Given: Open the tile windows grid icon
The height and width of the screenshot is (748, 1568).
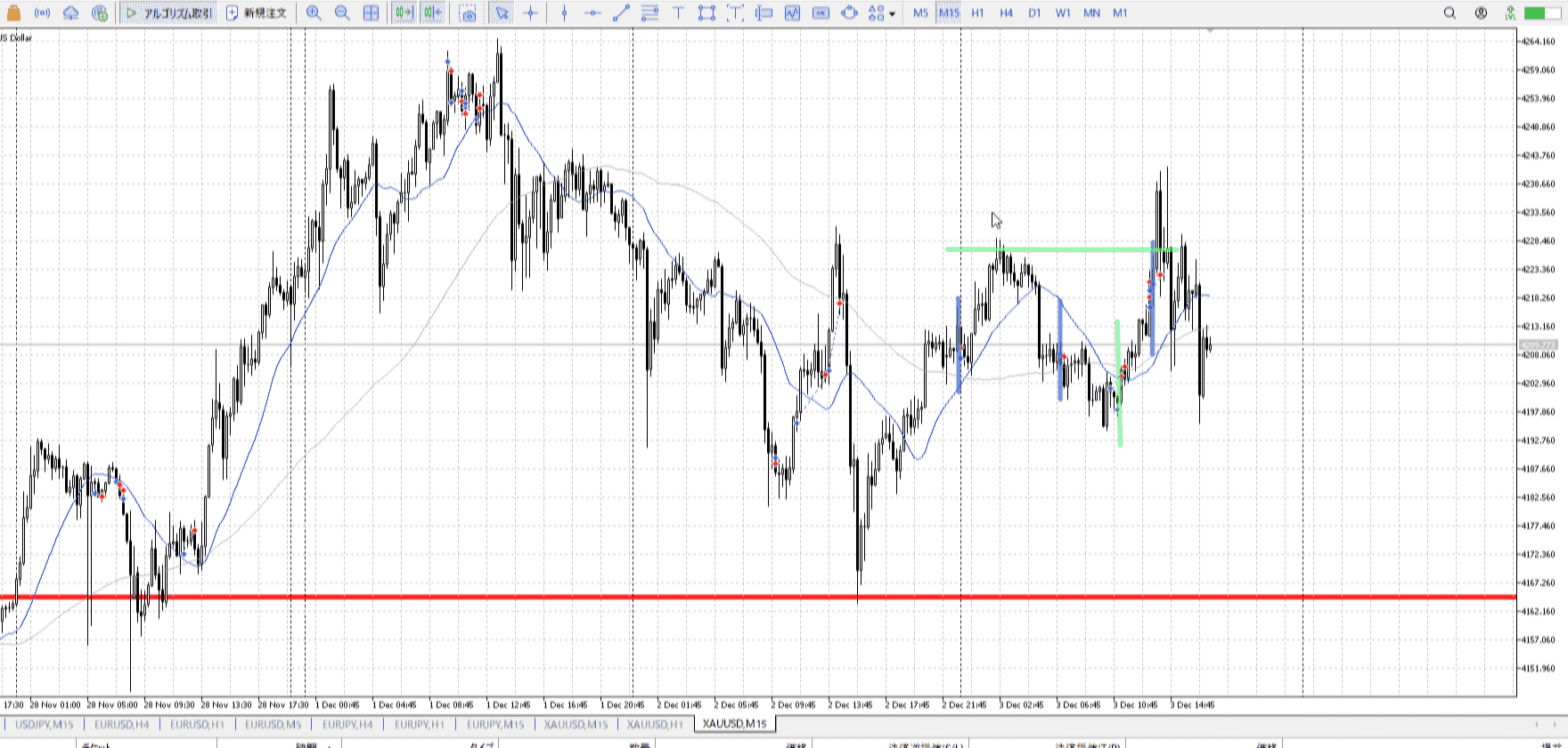Looking at the screenshot, I should click(371, 13).
